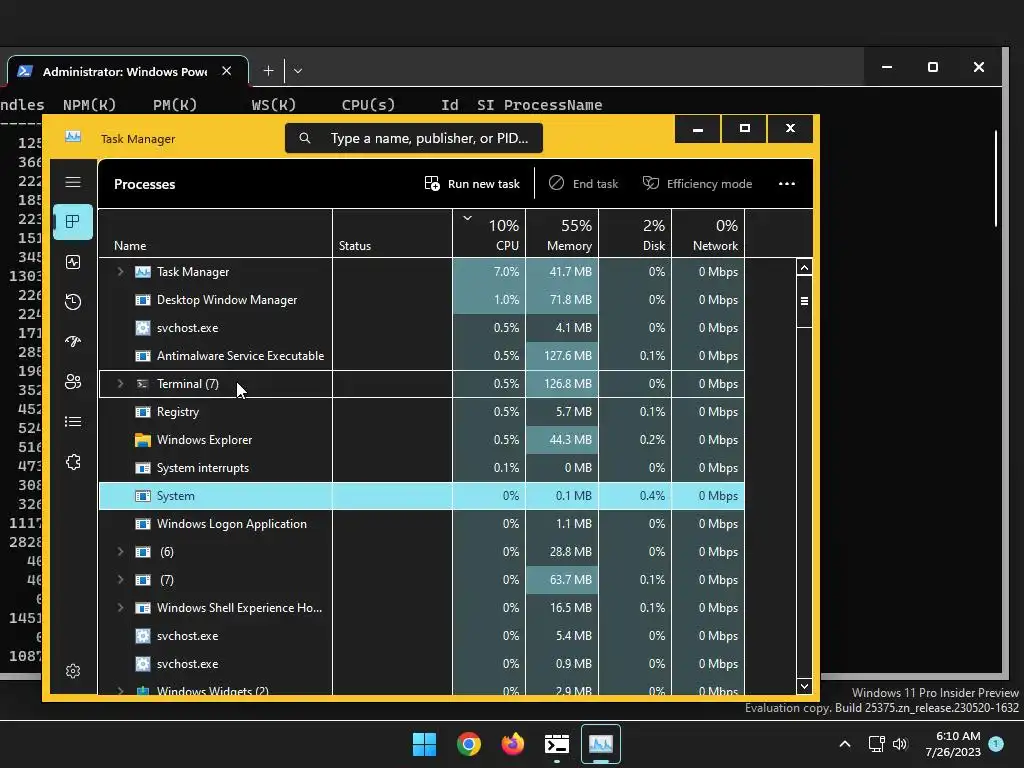Expand the unnamed (6) process group
The width and height of the screenshot is (1024, 768).
[120, 552]
